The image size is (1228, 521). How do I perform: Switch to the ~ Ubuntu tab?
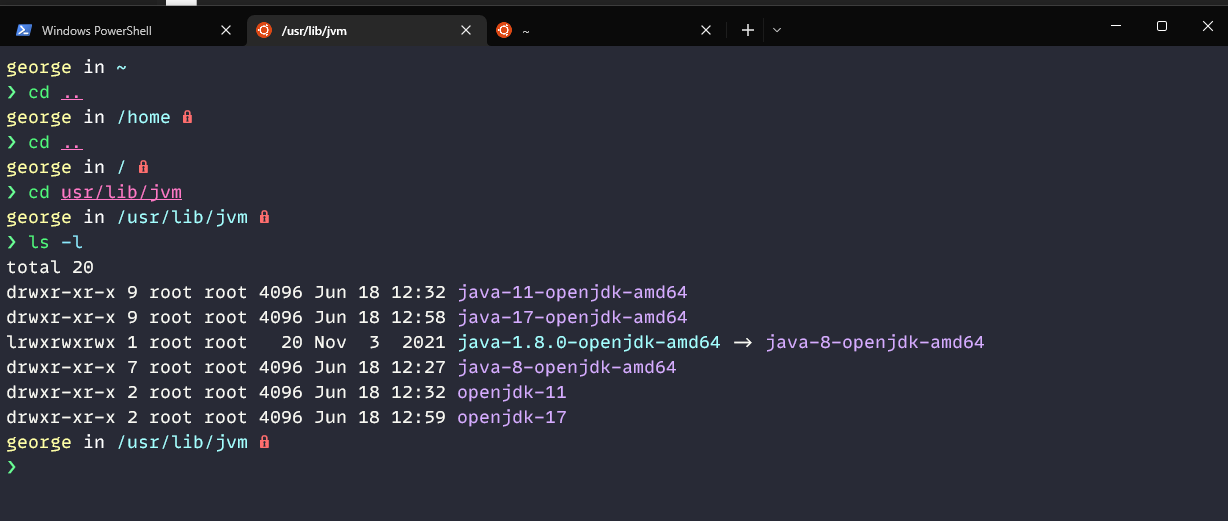[600, 30]
